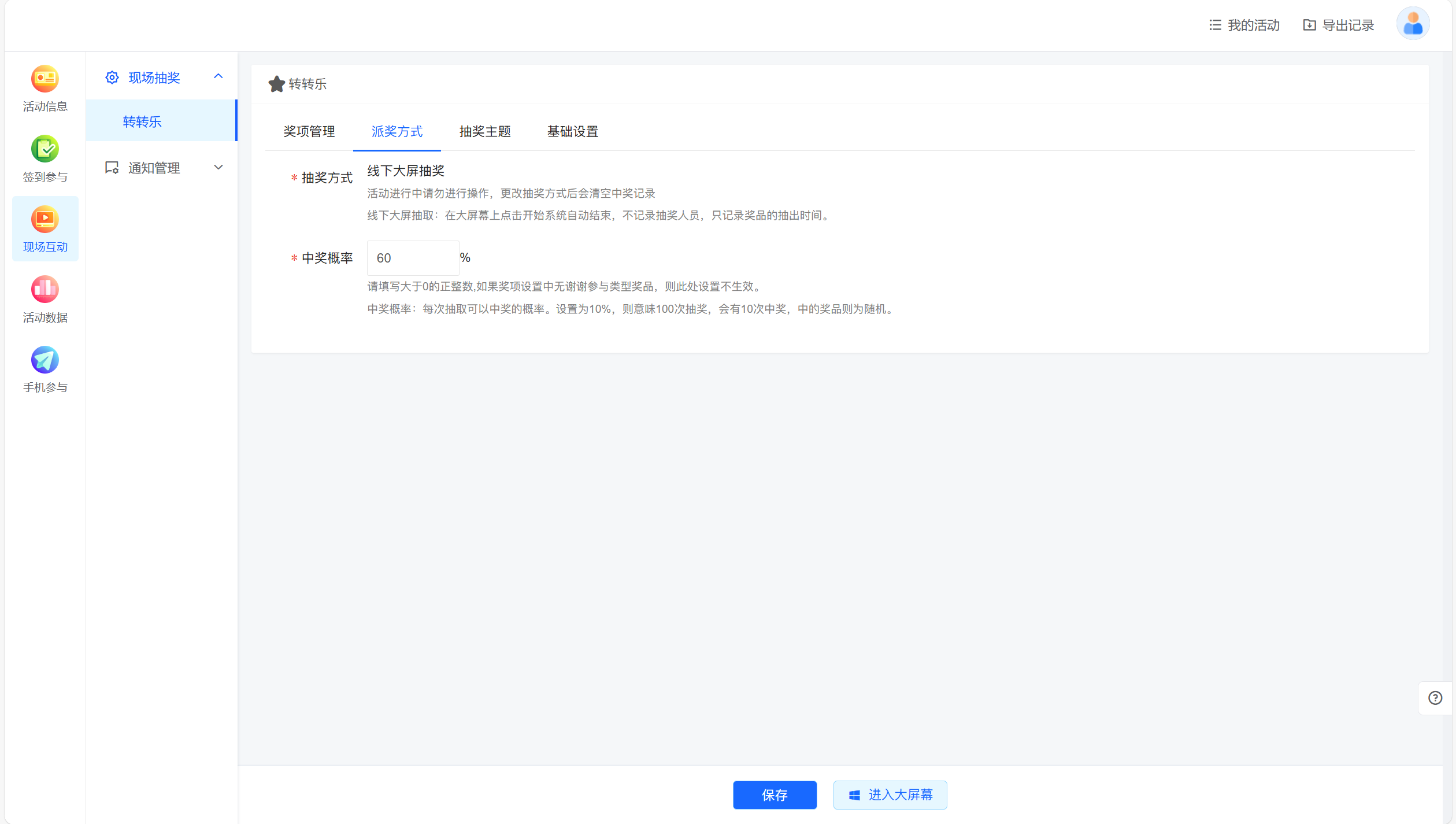
Task: Click the 保存 button
Action: click(775, 795)
